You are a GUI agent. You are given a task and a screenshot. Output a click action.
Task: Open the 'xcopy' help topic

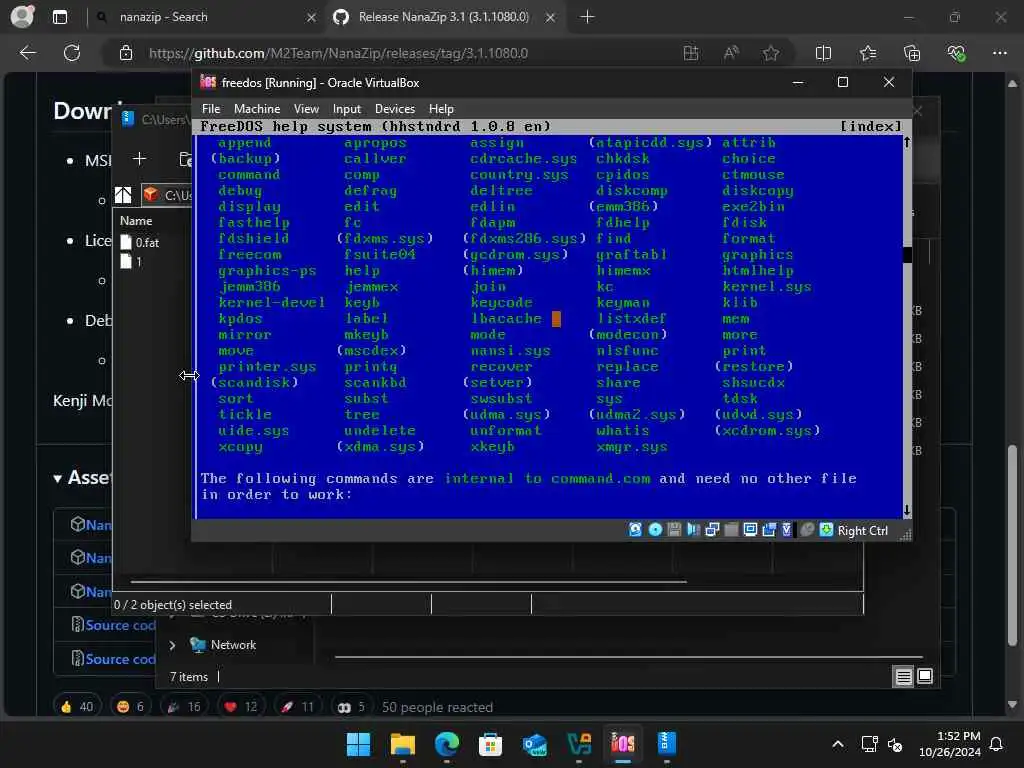tap(240, 447)
